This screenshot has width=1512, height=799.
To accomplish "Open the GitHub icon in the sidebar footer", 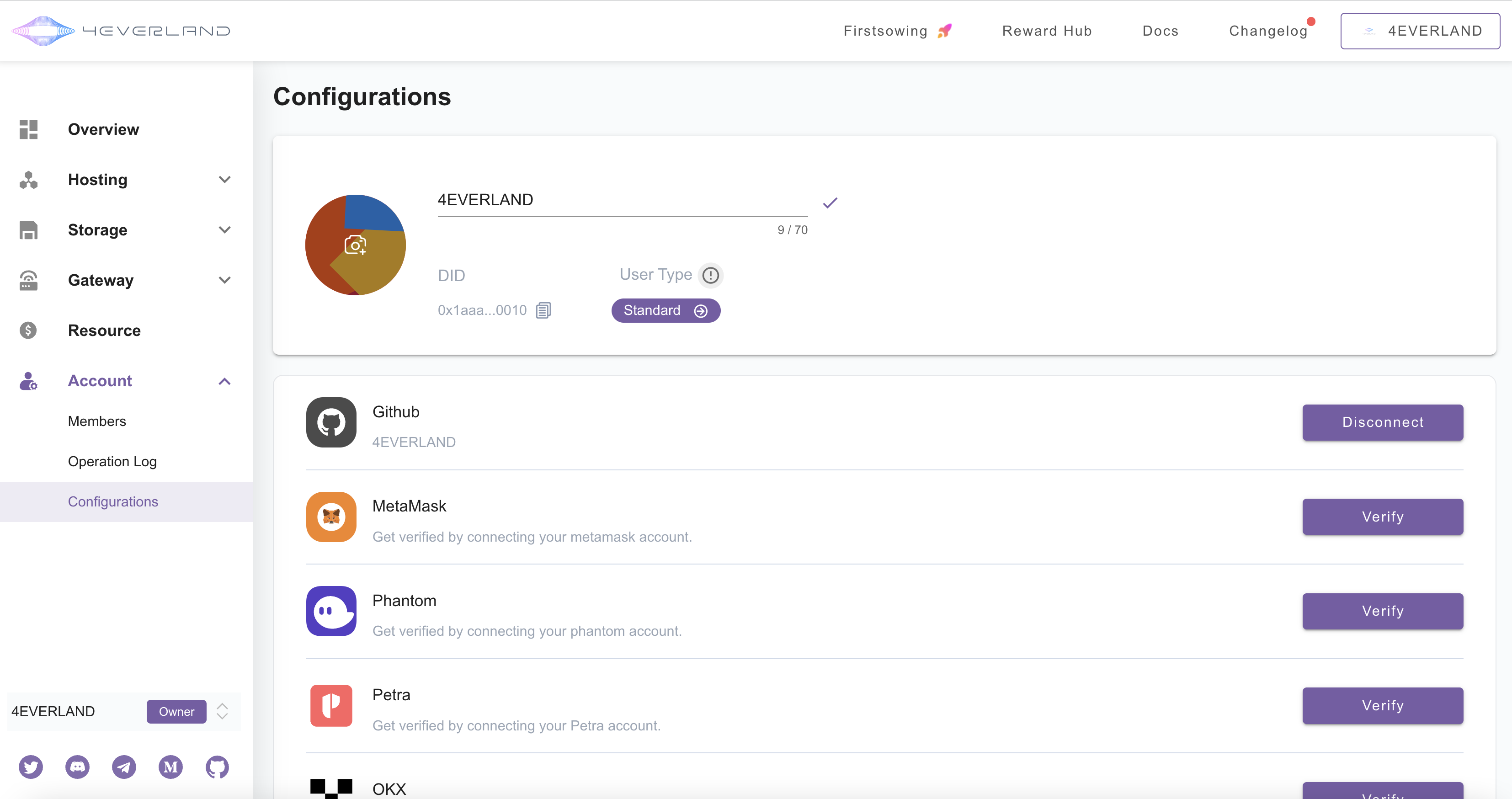I will [x=217, y=767].
